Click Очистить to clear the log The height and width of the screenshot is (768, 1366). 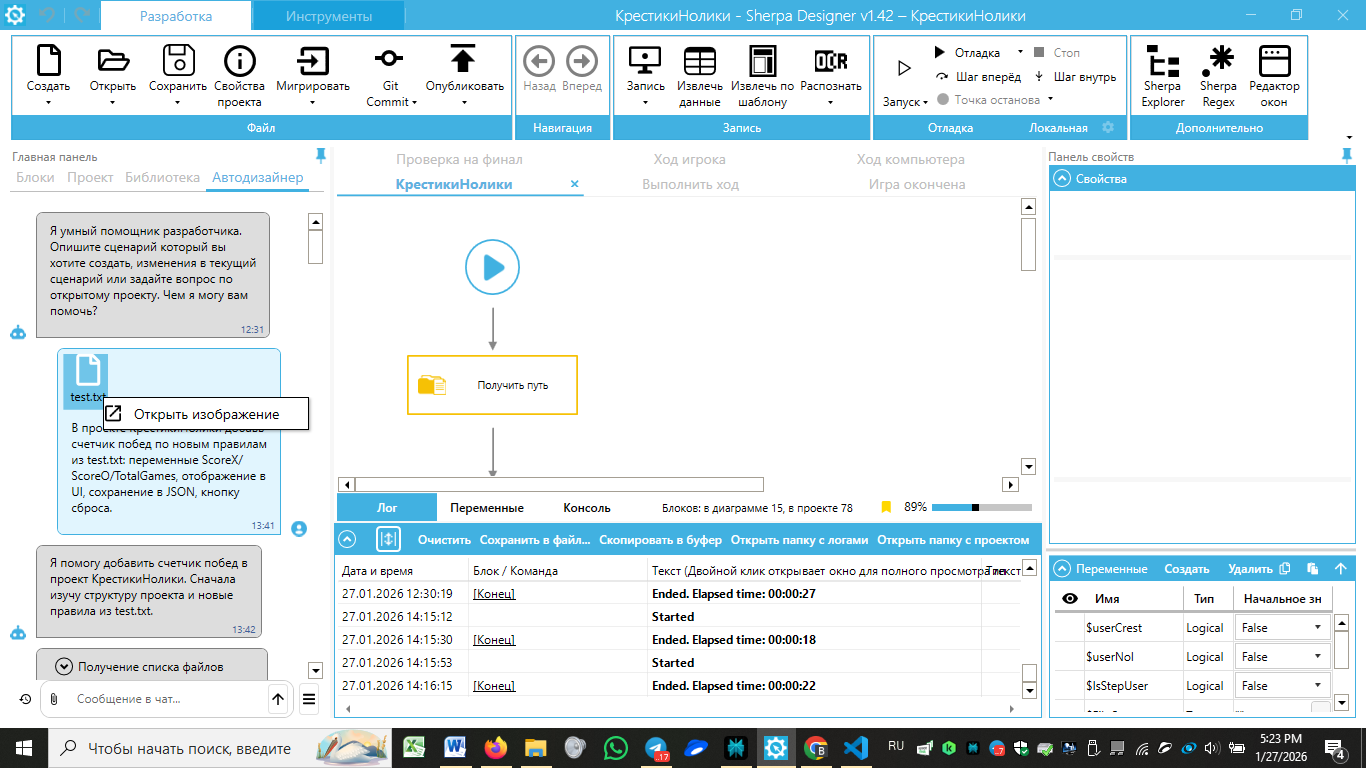(x=444, y=540)
